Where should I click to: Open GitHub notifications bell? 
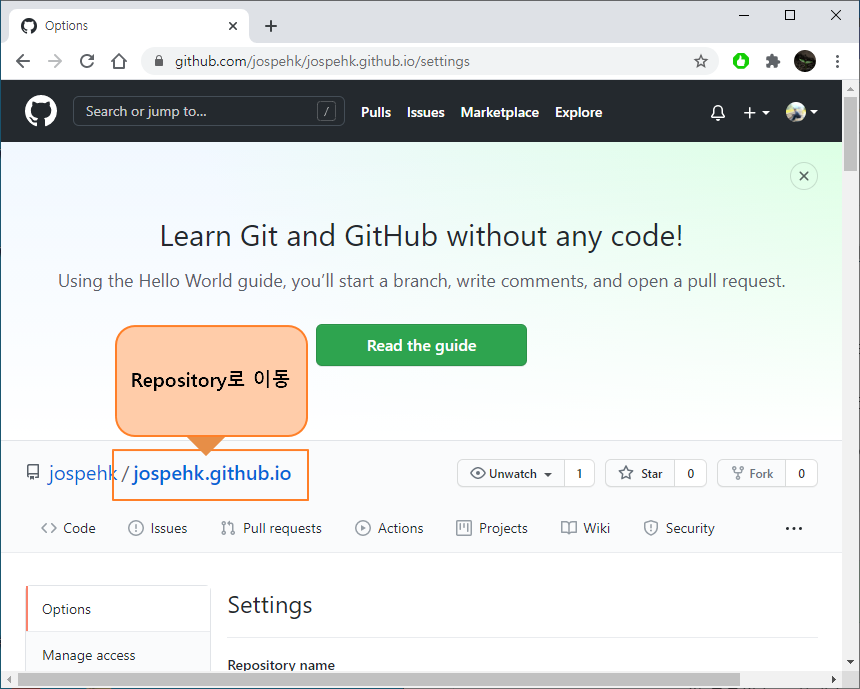pos(717,112)
